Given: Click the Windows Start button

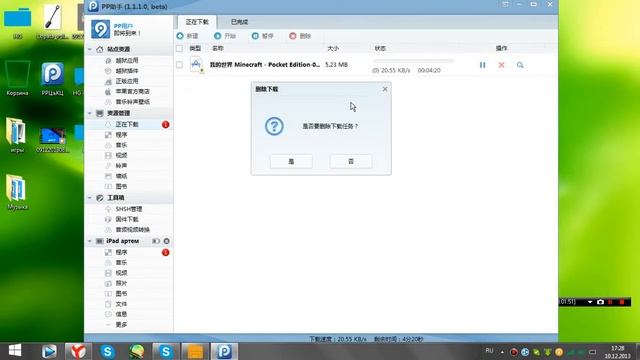Looking at the screenshot, I should coord(15,351).
